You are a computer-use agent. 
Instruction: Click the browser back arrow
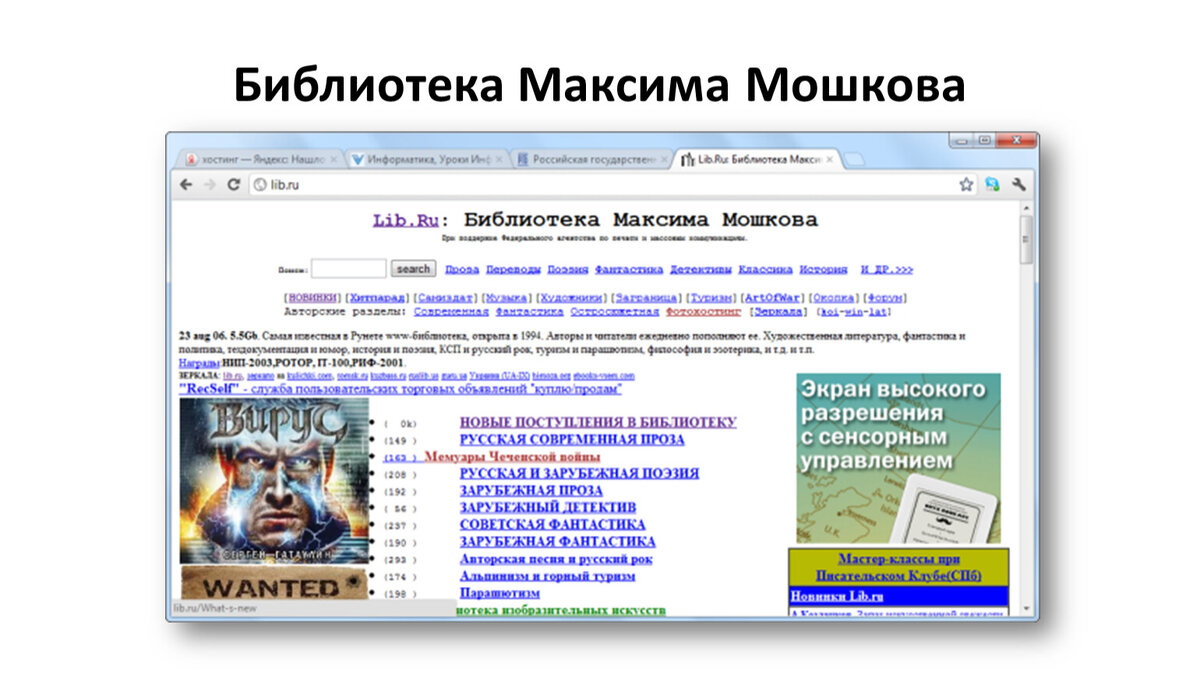(x=186, y=185)
